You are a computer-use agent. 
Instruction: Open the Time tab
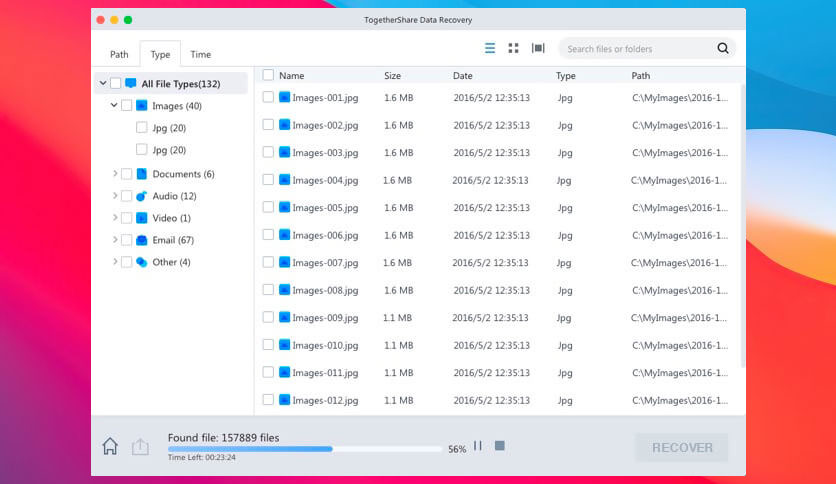200,54
